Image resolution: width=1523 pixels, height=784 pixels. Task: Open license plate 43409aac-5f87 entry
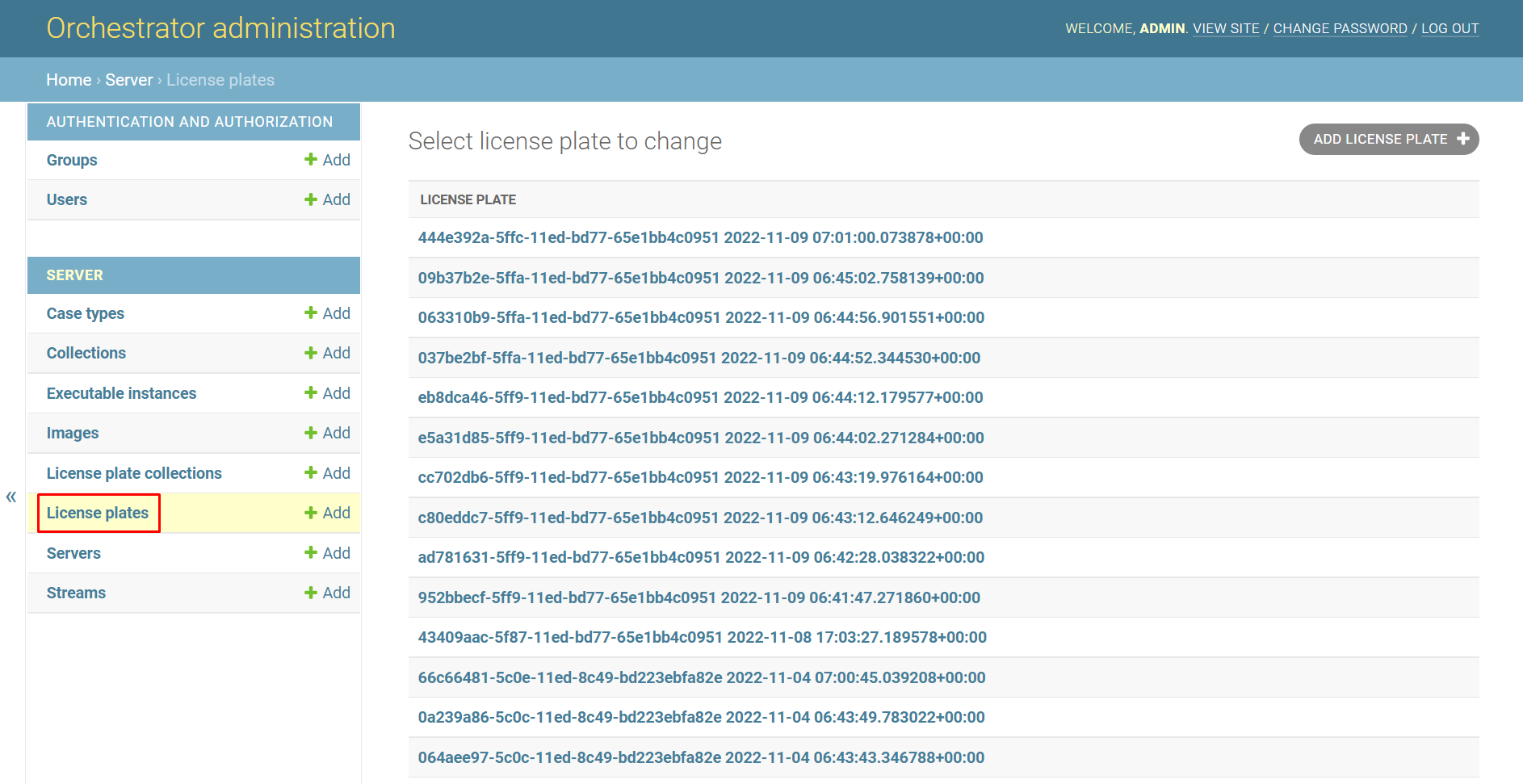point(702,637)
